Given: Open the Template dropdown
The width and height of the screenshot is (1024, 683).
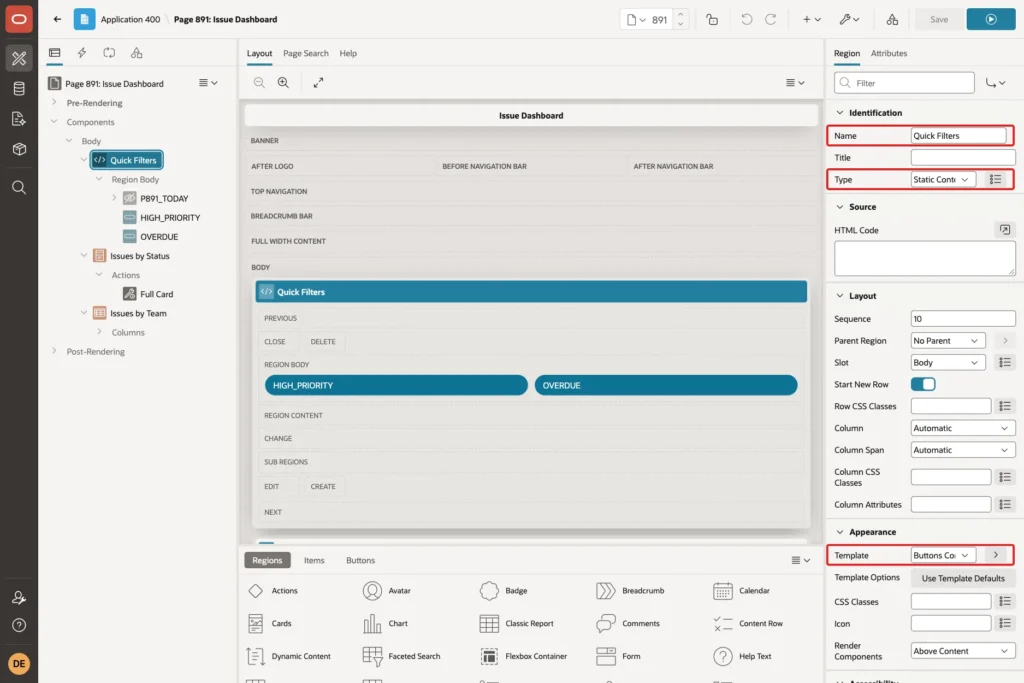Looking at the screenshot, I should 944,555.
